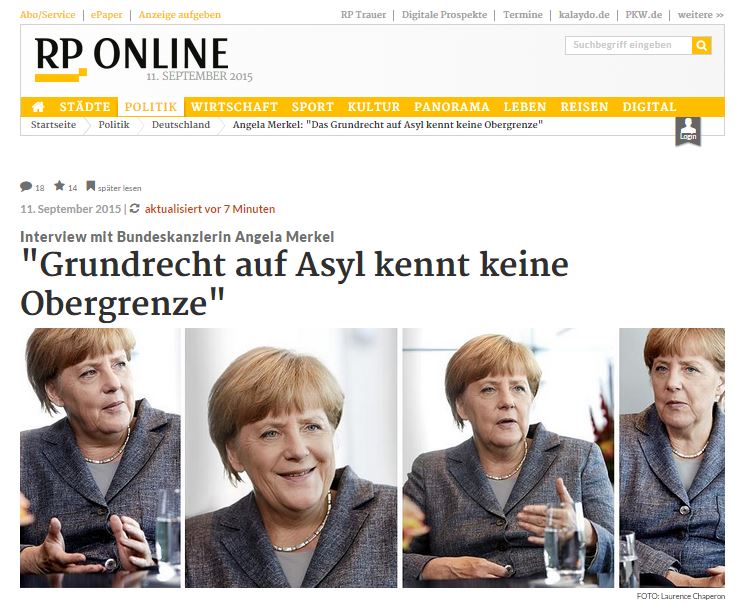Click the refresh icon beside aktualisiert

(135, 208)
